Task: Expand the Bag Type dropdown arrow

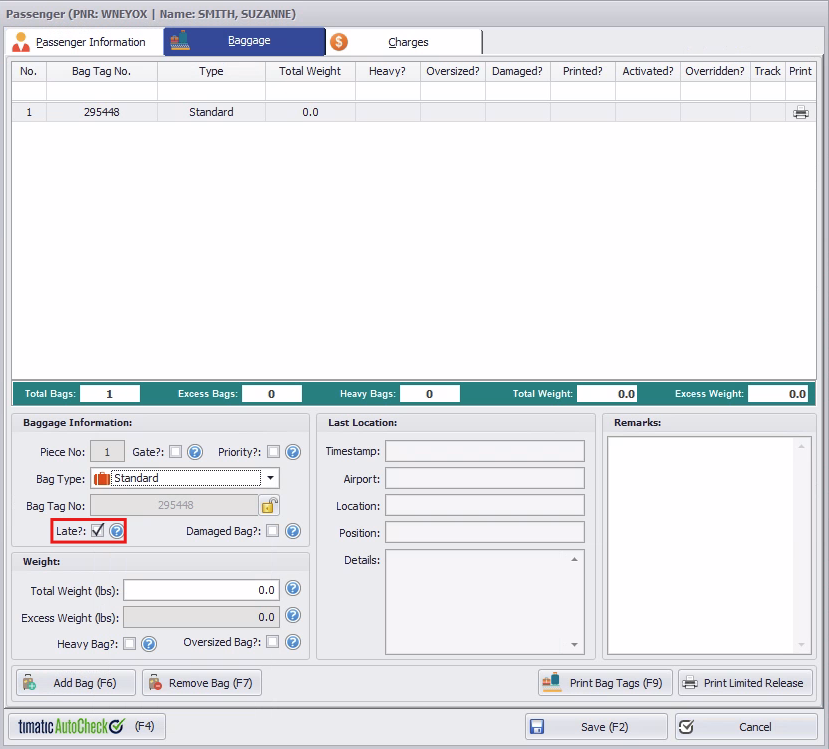Action: [x=270, y=478]
